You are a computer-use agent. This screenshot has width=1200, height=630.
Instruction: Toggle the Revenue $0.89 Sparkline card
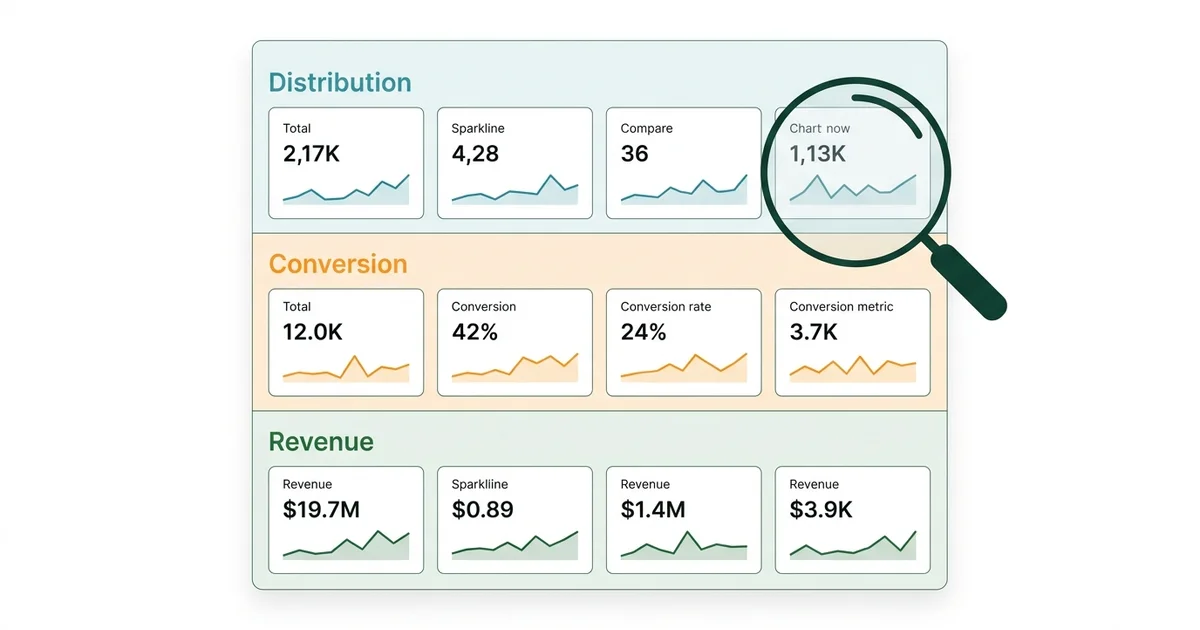(x=514, y=518)
